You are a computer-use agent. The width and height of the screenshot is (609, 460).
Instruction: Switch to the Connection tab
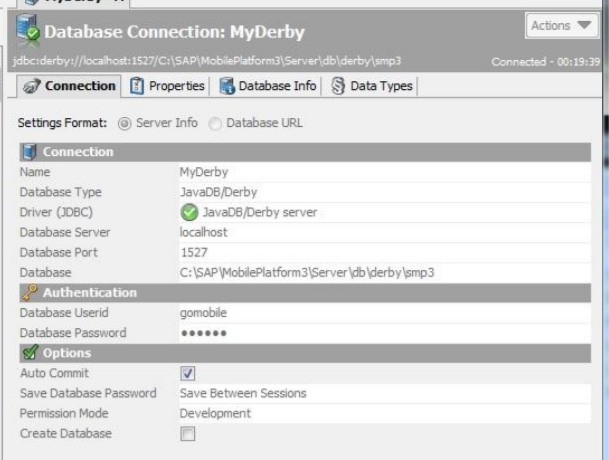[x=69, y=86]
